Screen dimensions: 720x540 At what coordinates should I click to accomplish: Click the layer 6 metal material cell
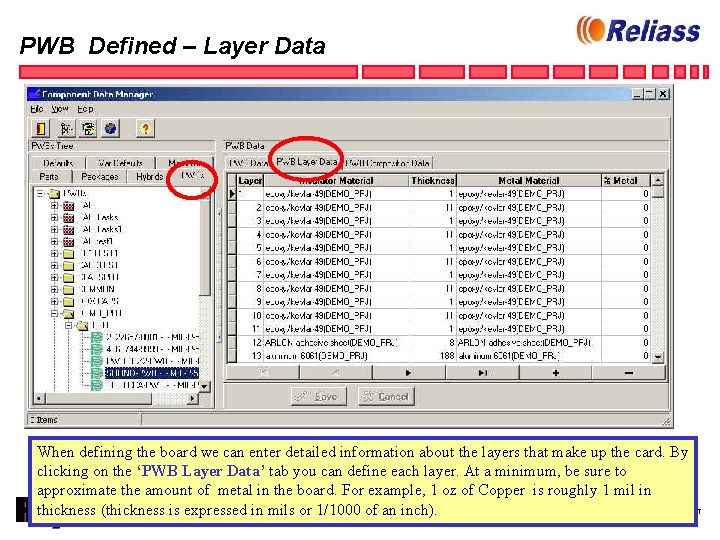pyautogui.click(x=529, y=262)
